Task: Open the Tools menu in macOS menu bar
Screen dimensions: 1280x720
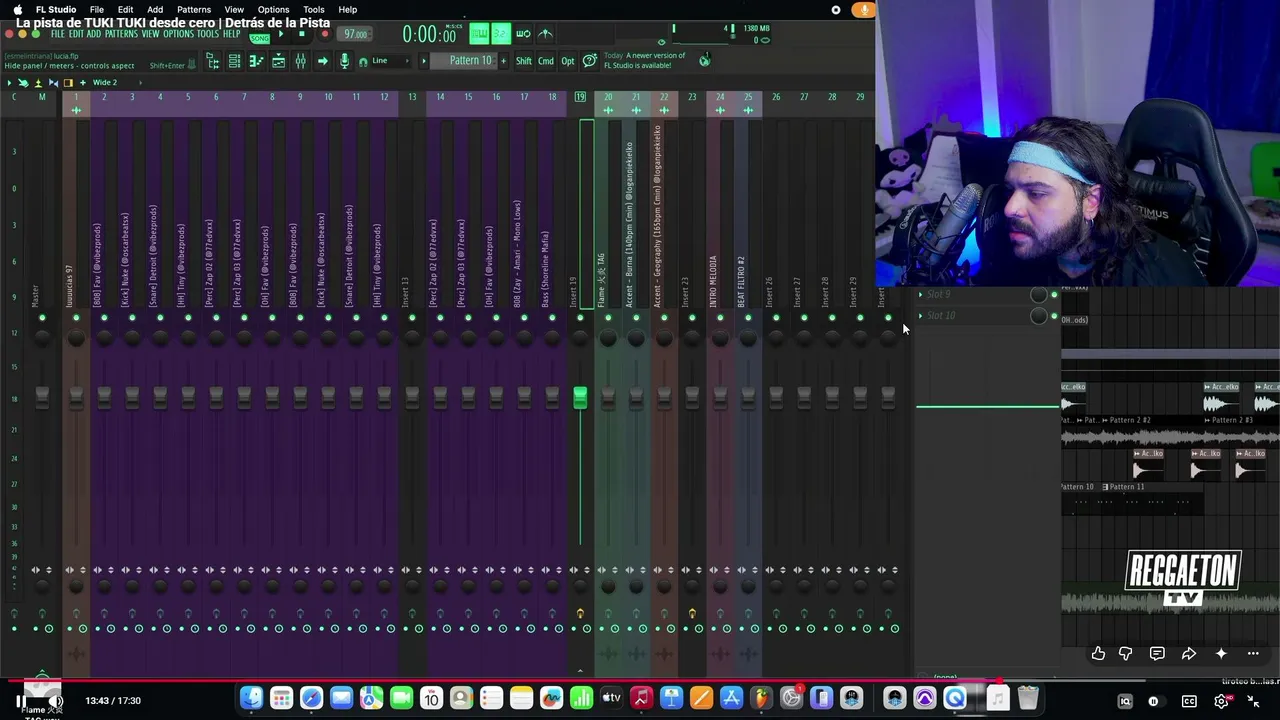Action: point(314,10)
